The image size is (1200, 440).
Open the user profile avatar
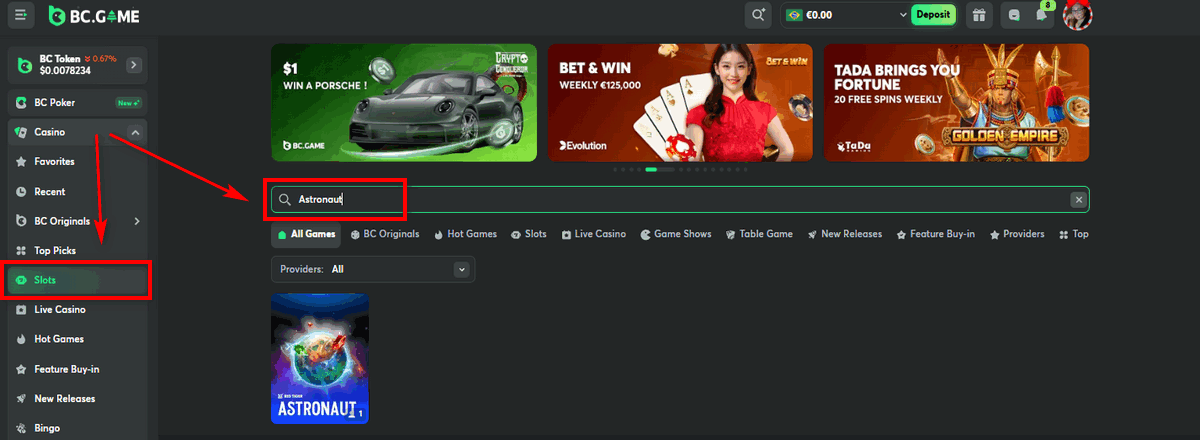click(1077, 15)
